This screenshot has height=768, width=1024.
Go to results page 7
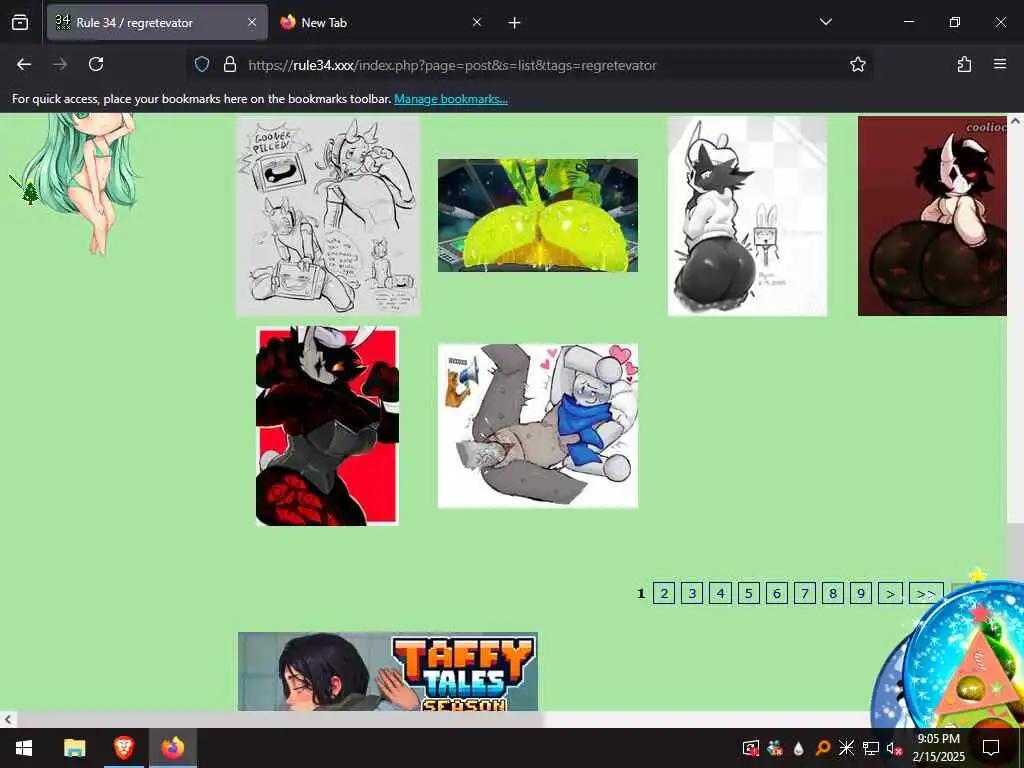(x=805, y=593)
